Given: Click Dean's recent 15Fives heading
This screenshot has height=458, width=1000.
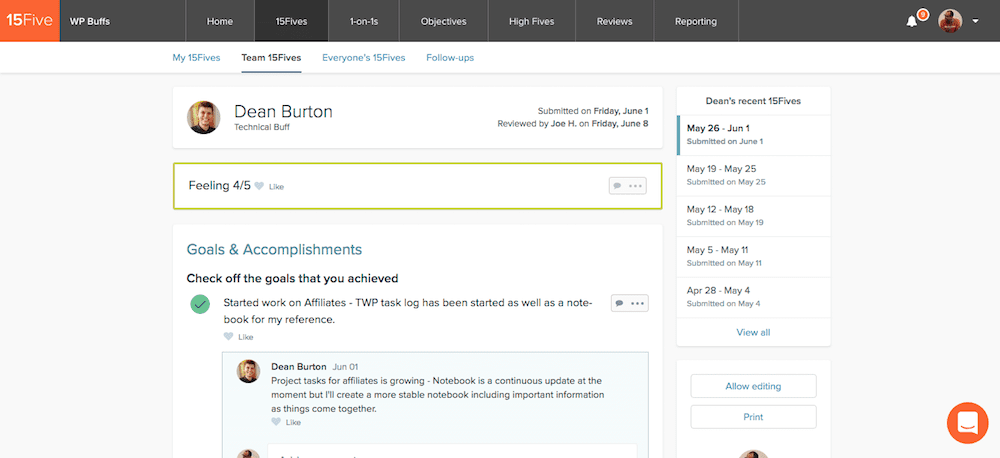Looking at the screenshot, I should coord(753,101).
